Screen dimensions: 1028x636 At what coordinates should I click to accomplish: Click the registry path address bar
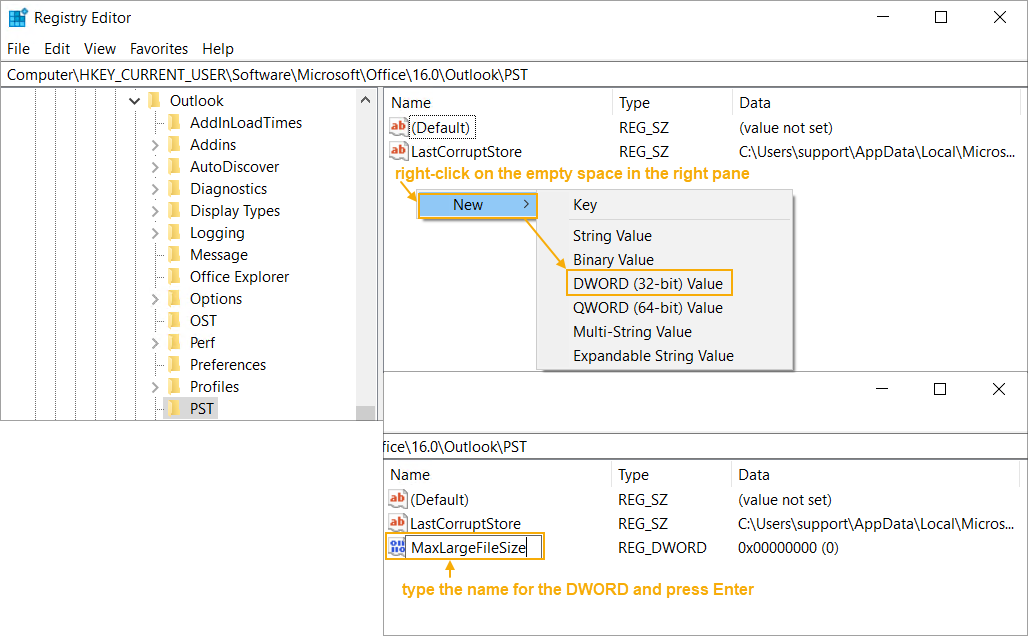(x=514, y=75)
